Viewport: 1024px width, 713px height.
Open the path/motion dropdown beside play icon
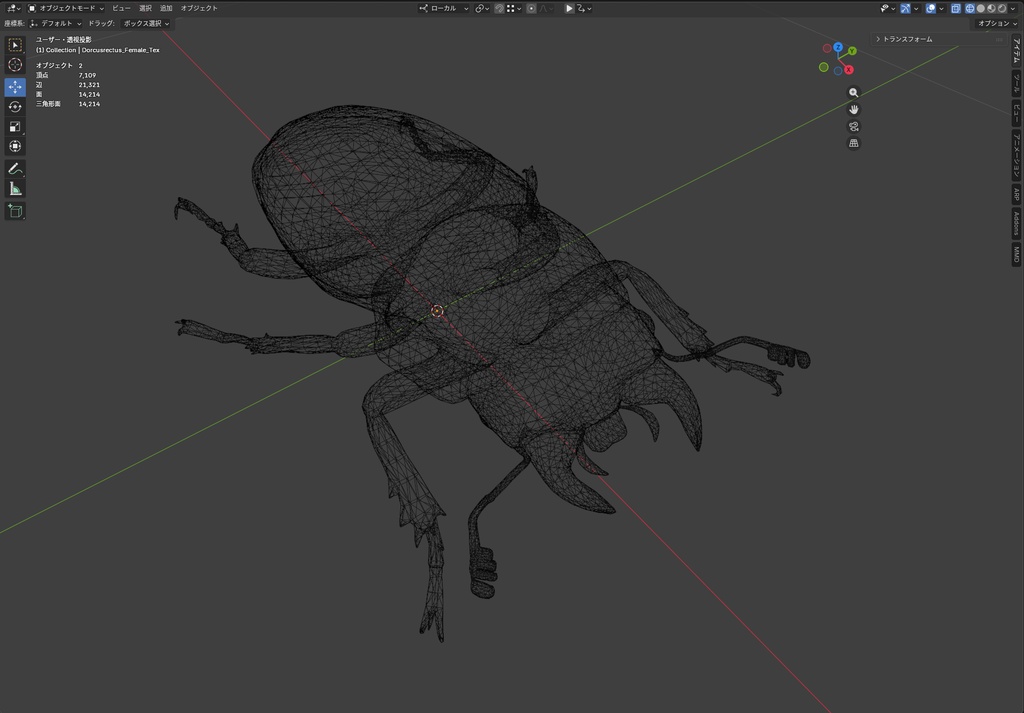click(x=584, y=8)
